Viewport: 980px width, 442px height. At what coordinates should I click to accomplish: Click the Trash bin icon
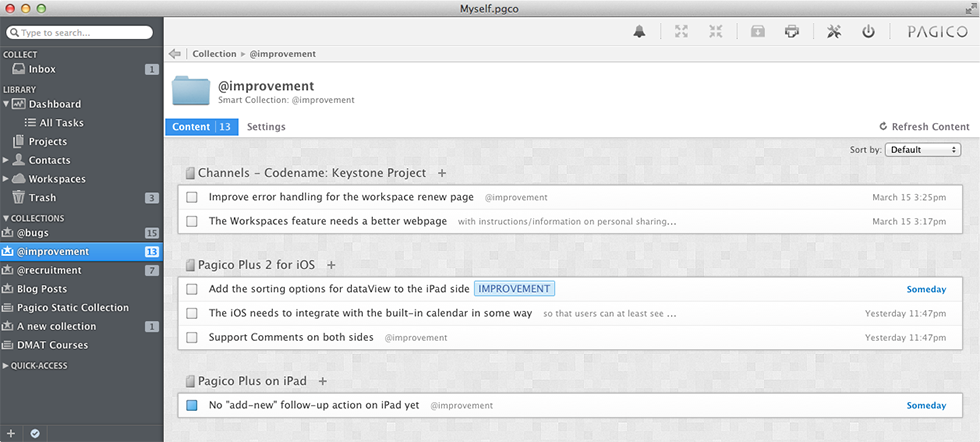pos(19,198)
